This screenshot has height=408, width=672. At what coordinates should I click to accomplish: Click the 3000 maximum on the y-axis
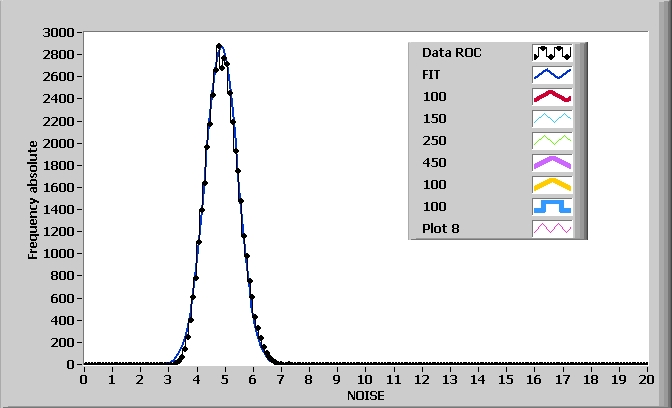(55, 32)
